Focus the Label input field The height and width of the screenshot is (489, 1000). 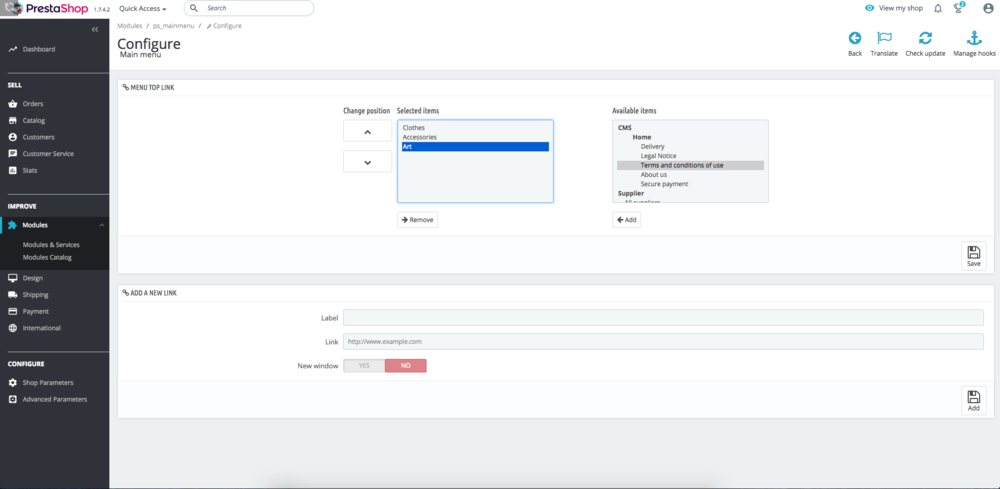pos(663,317)
